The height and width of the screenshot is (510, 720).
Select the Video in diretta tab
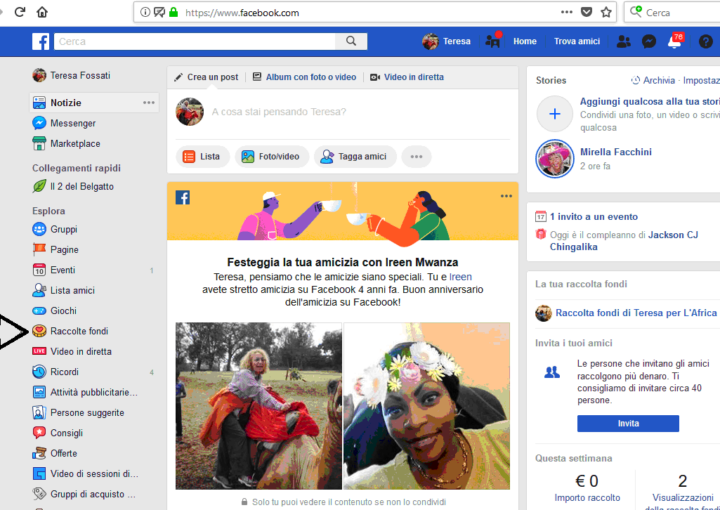click(407, 77)
